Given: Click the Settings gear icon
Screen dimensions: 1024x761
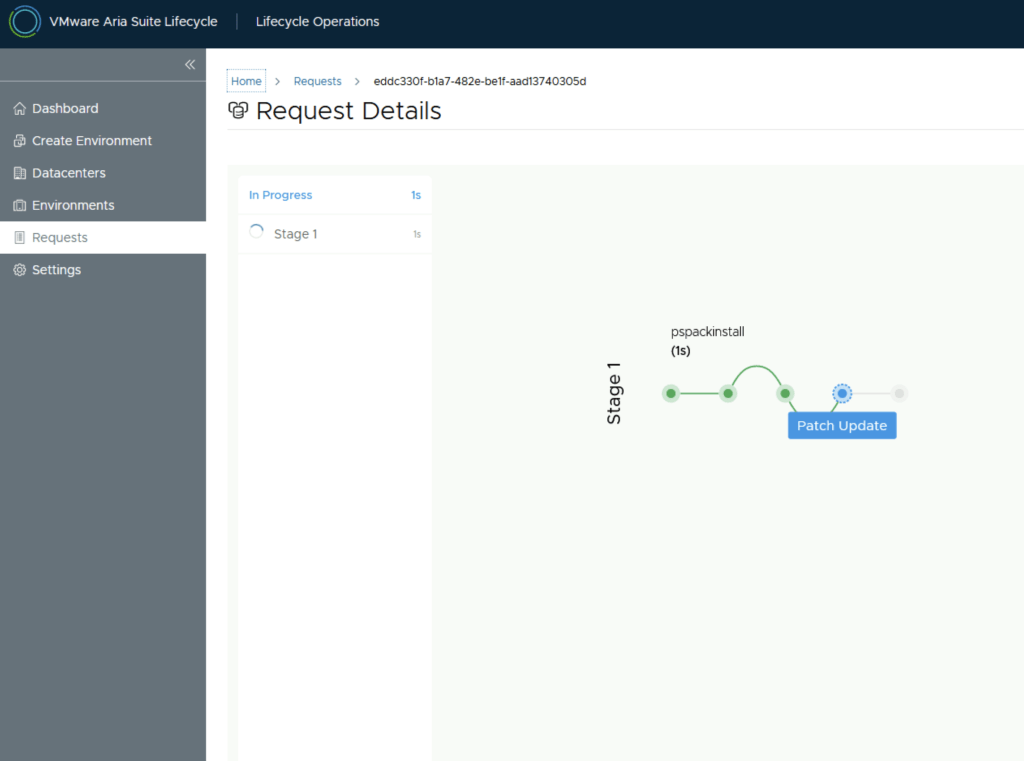Looking at the screenshot, I should tap(19, 270).
